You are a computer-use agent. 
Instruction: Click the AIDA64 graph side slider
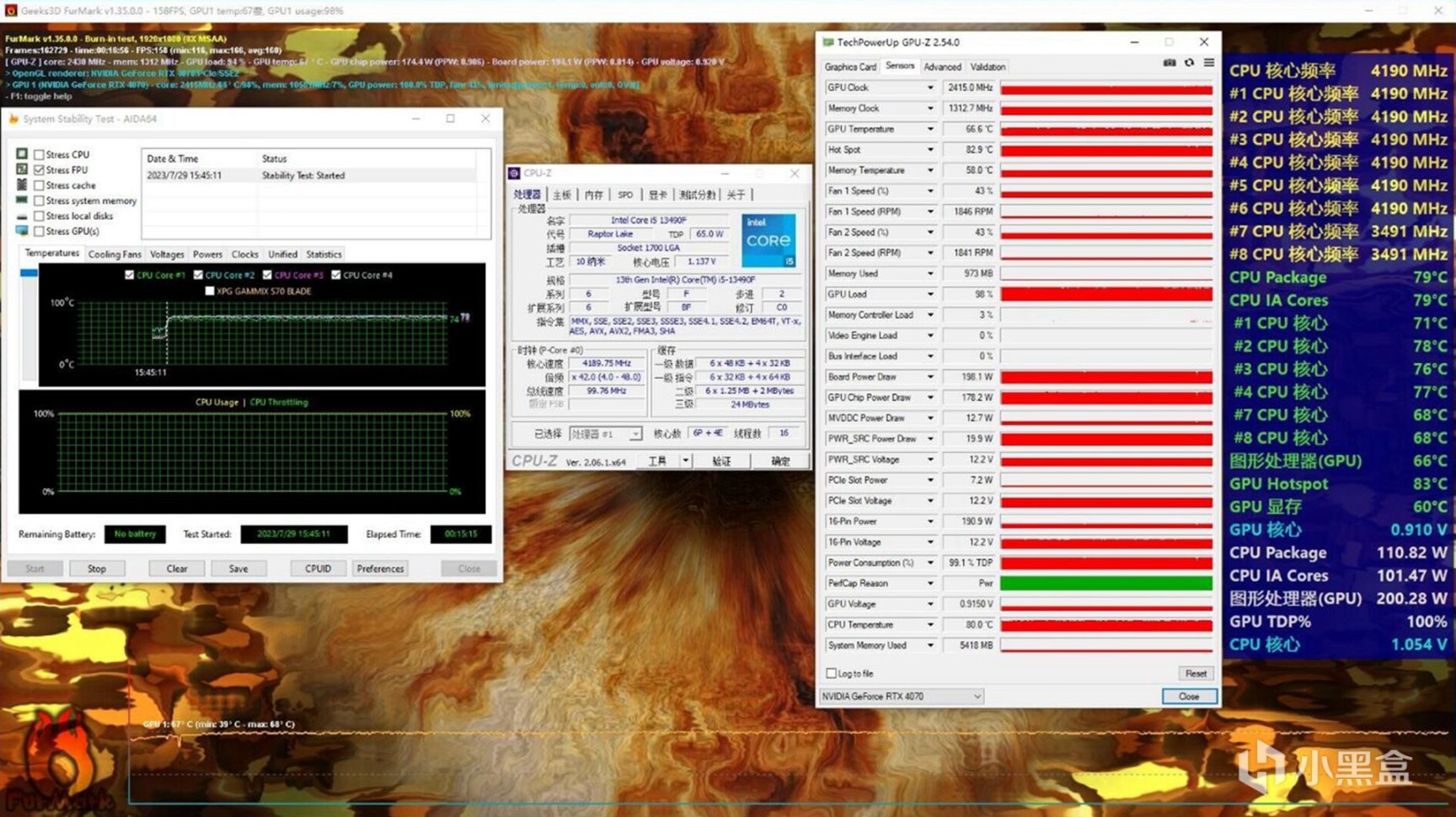tap(29, 274)
